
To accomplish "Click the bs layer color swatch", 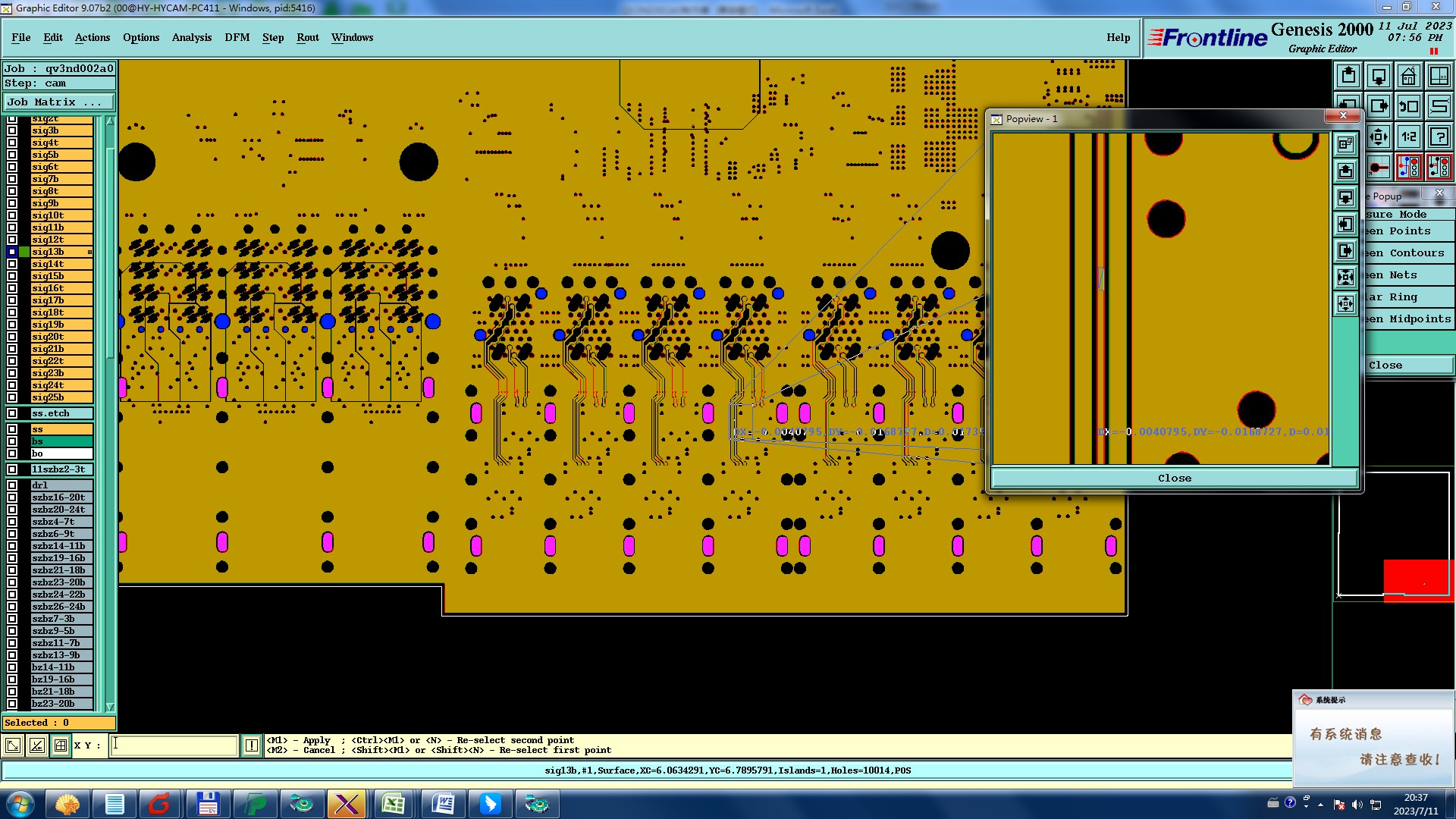I will point(61,441).
